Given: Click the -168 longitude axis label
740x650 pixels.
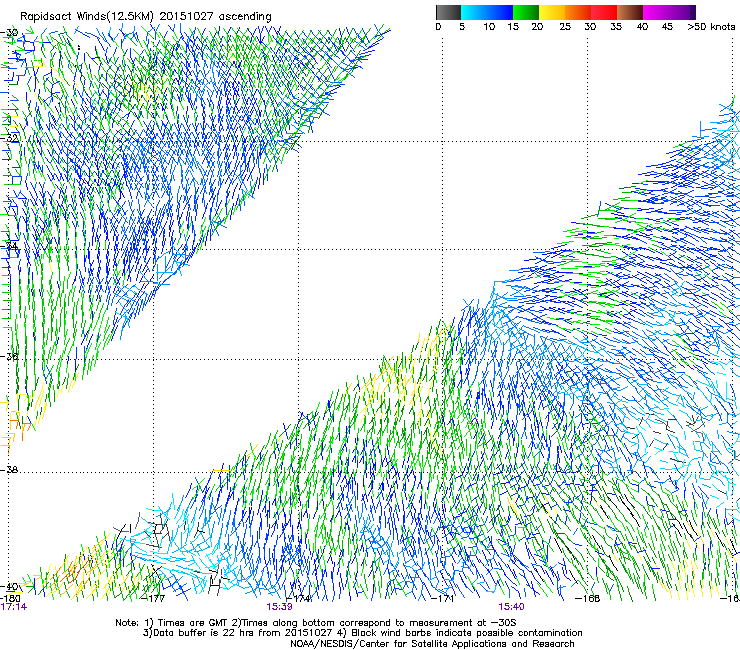Looking at the screenshot, I should click(588, 599).
